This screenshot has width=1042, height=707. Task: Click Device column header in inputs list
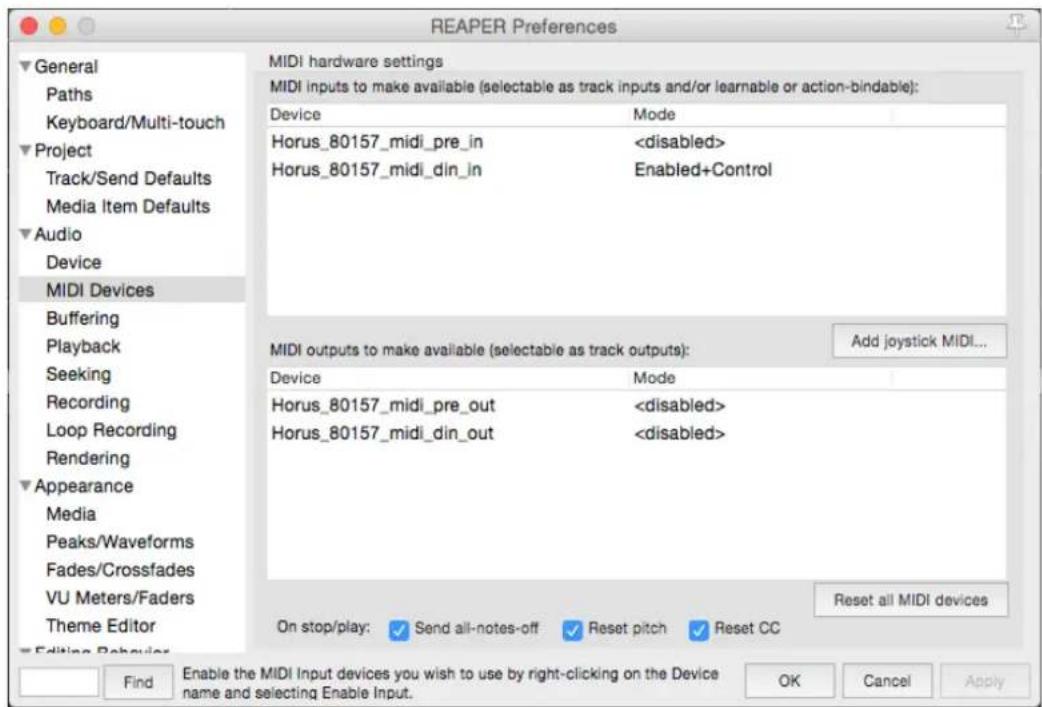point(449,114)
